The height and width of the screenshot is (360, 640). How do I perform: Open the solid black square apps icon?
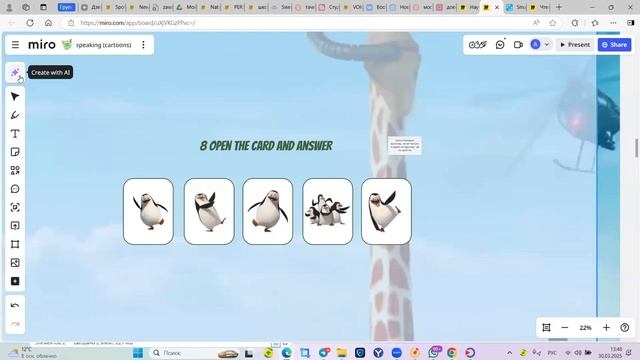(x=15, y=281)
